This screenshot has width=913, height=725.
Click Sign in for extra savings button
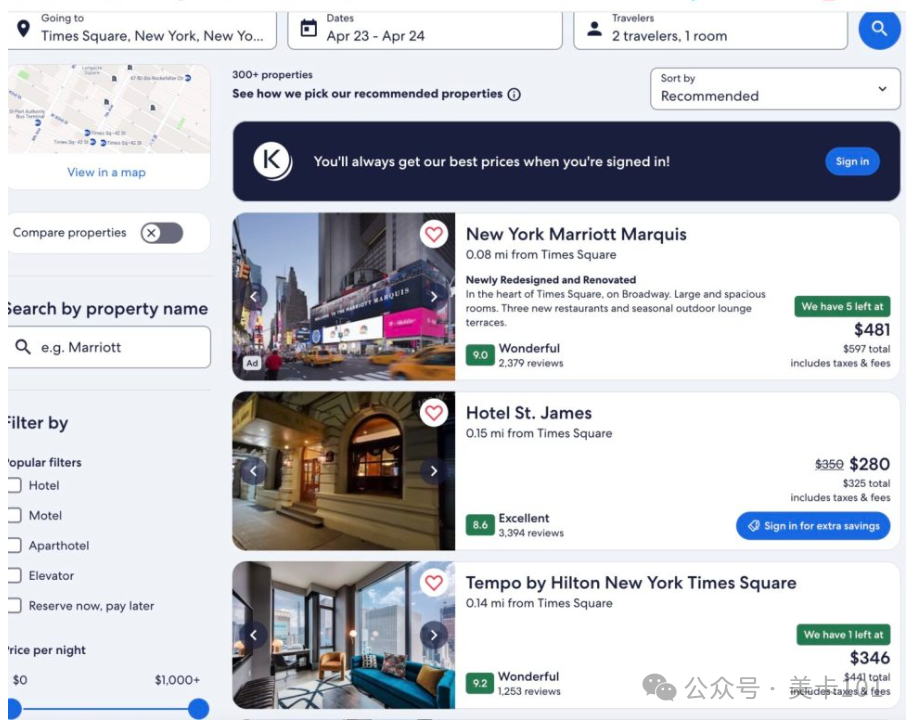click(x=813, y=526)
